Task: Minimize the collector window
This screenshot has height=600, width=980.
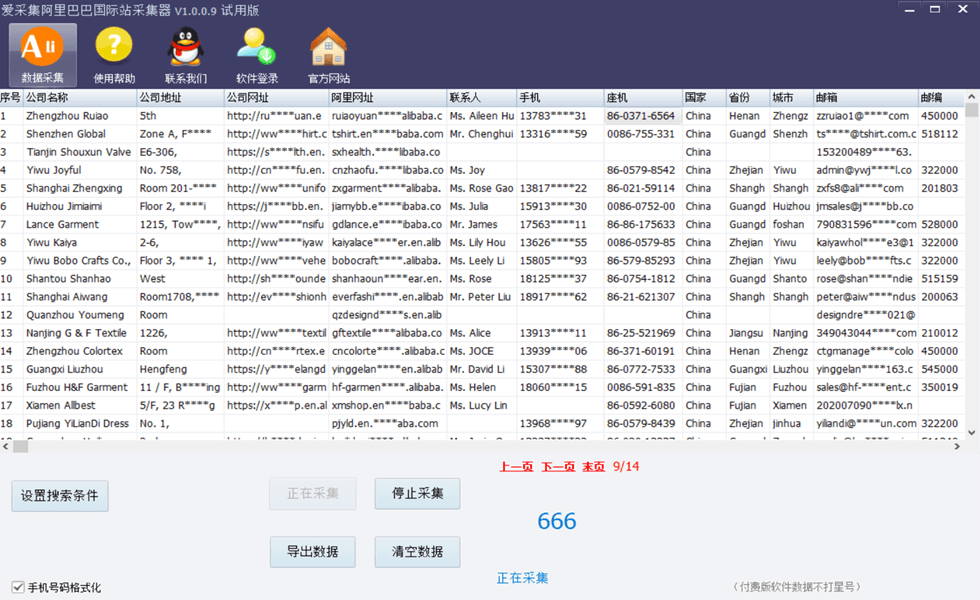Action: coord(909,9)
